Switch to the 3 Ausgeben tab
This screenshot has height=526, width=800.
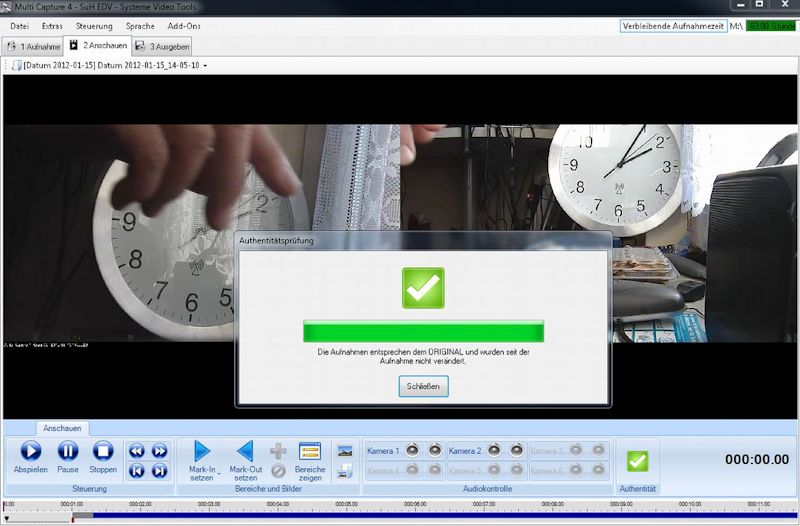162,46
